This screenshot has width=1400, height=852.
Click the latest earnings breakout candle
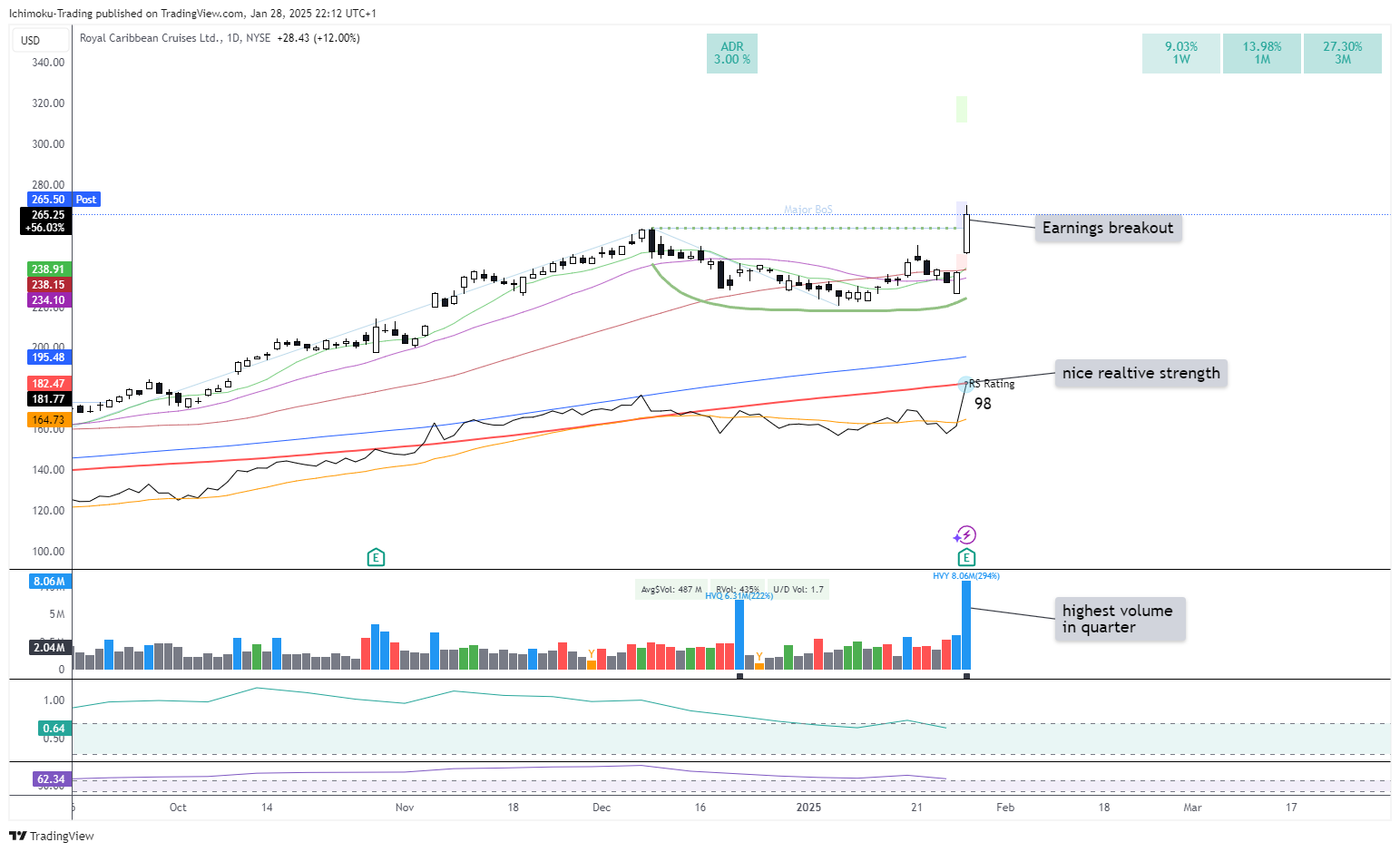point(968,233)
